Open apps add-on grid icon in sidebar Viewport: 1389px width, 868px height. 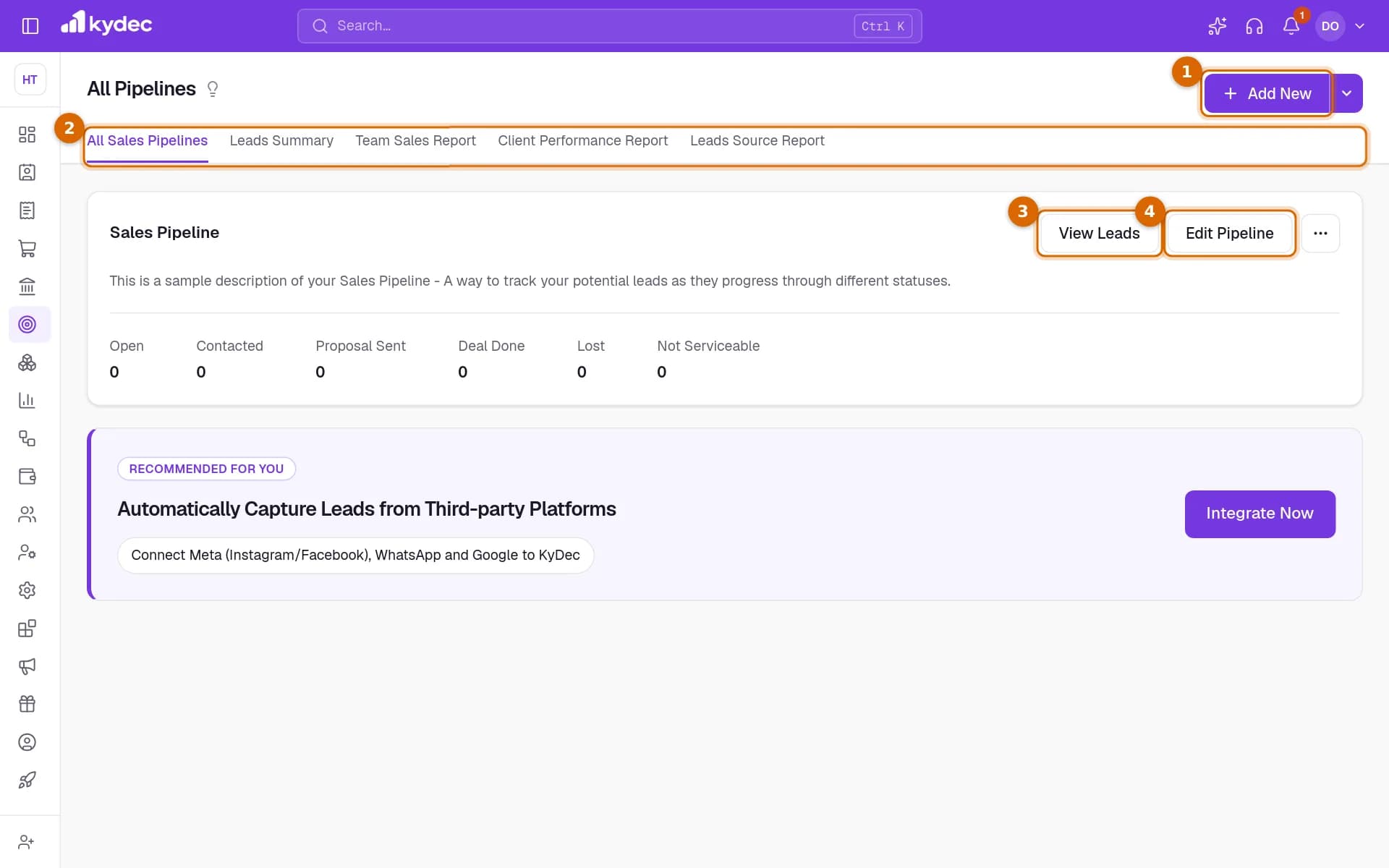27,628
